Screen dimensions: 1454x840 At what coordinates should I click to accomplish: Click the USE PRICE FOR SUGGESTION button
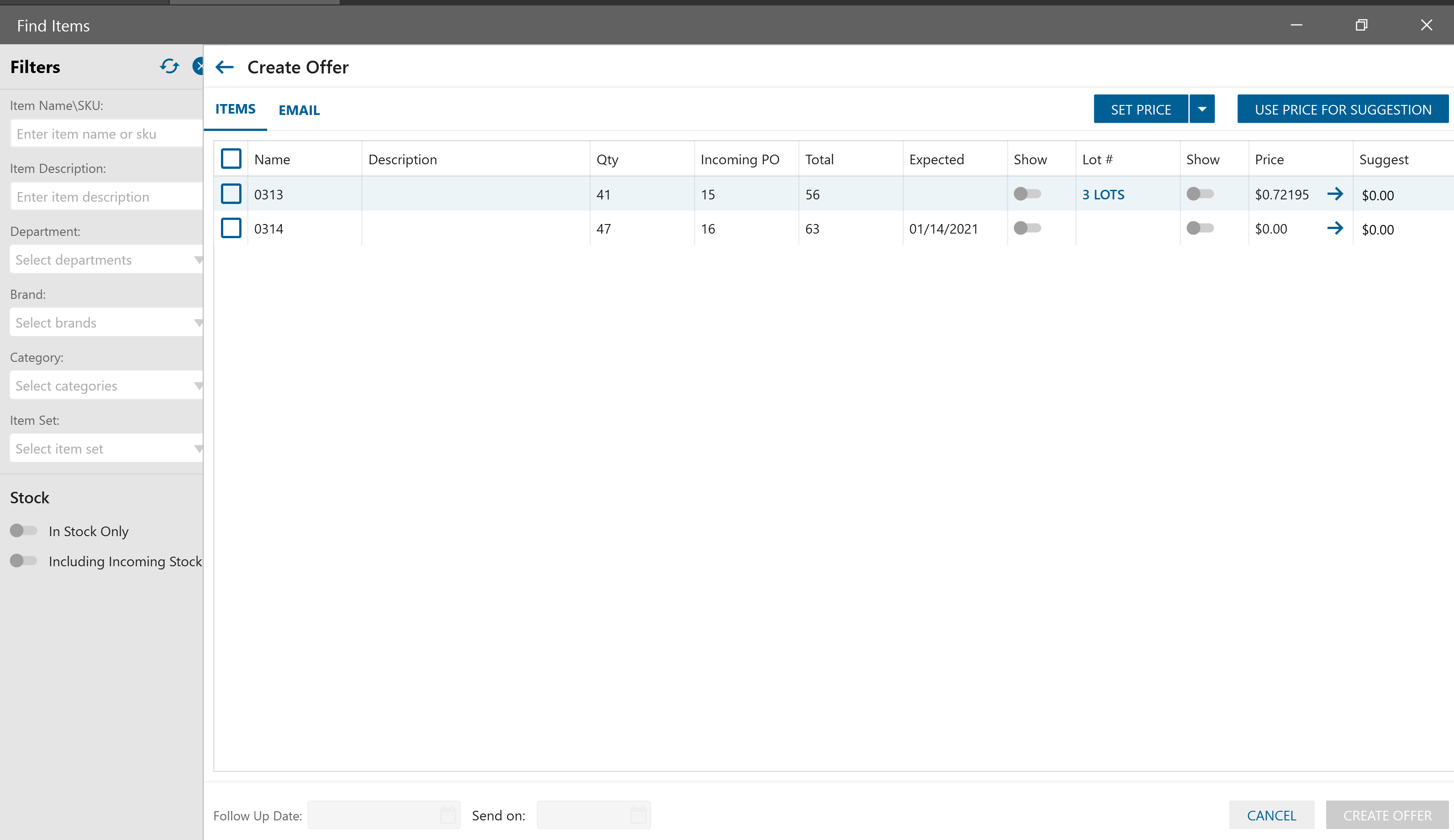coord(1342,109)
